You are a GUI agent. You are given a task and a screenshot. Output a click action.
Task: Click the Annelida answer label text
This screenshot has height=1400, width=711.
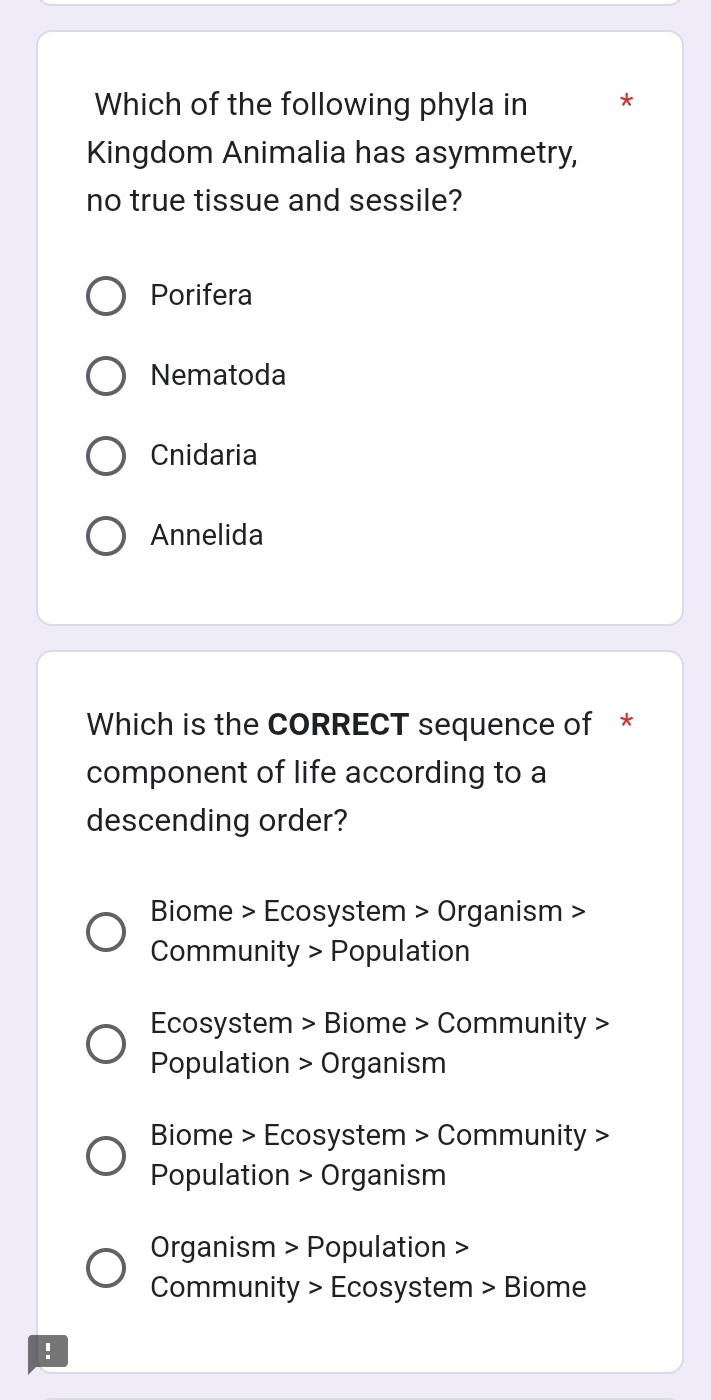pyautogui.click(x=206, y=536)
